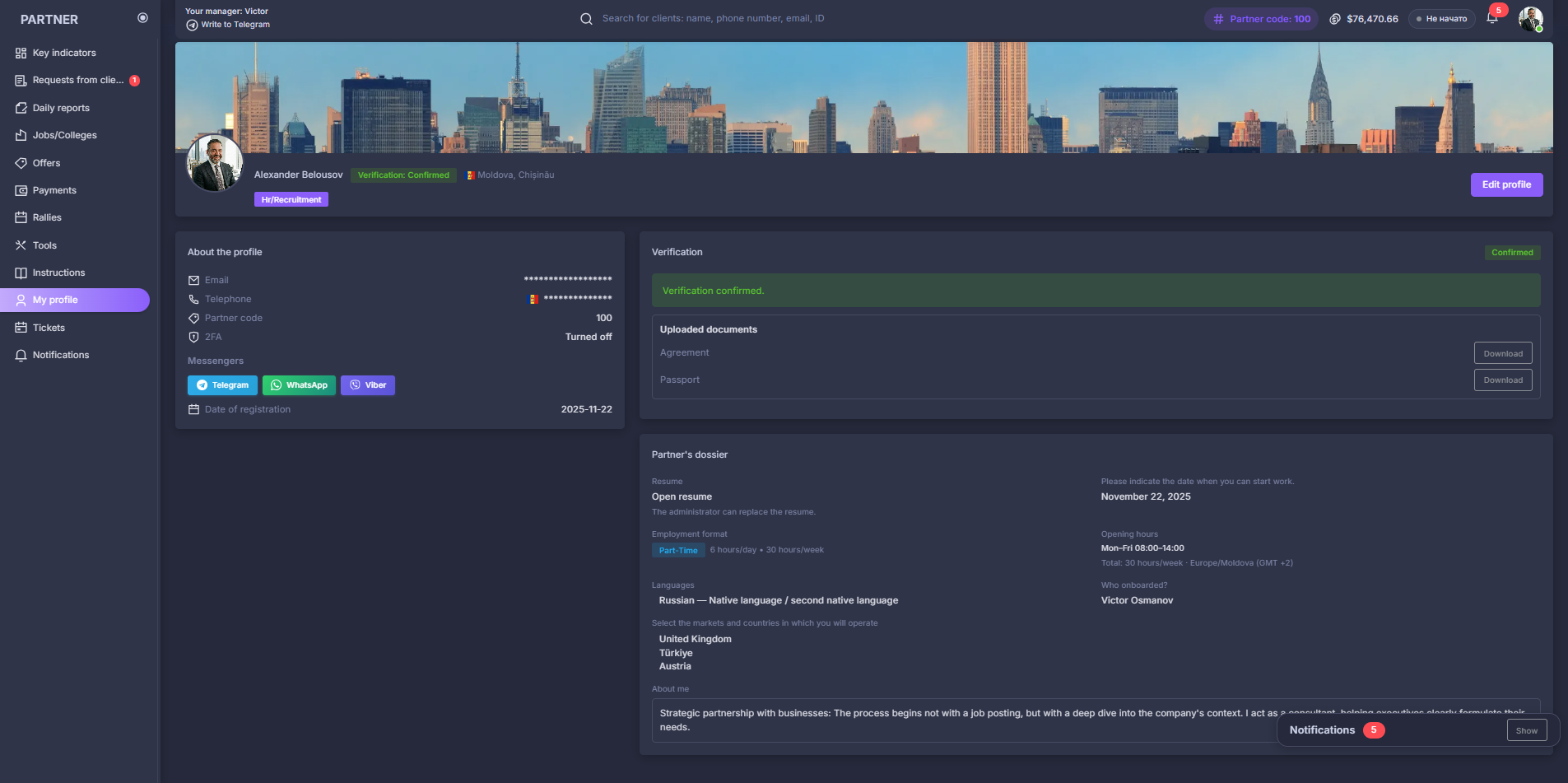Select the Daily reports sidebar item
1568x783 pixels.
tap(60, 107)
